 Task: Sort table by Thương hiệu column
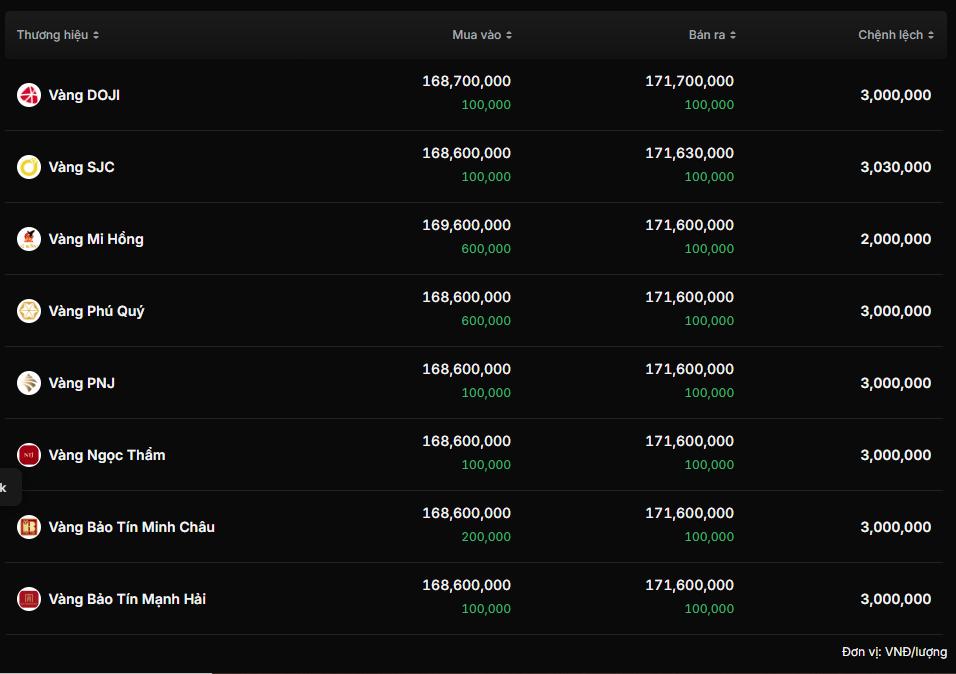coord(58,35)
